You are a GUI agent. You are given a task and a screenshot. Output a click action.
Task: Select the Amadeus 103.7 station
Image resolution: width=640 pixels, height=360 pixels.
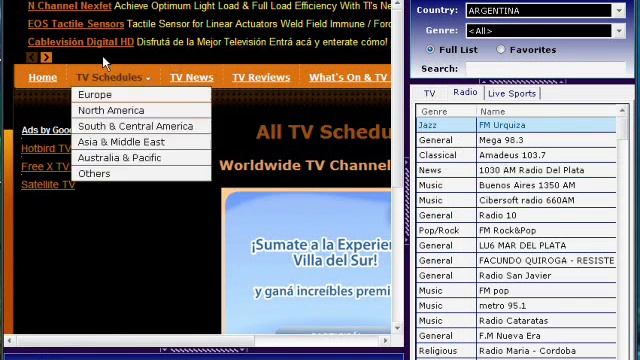coord(516,156)
